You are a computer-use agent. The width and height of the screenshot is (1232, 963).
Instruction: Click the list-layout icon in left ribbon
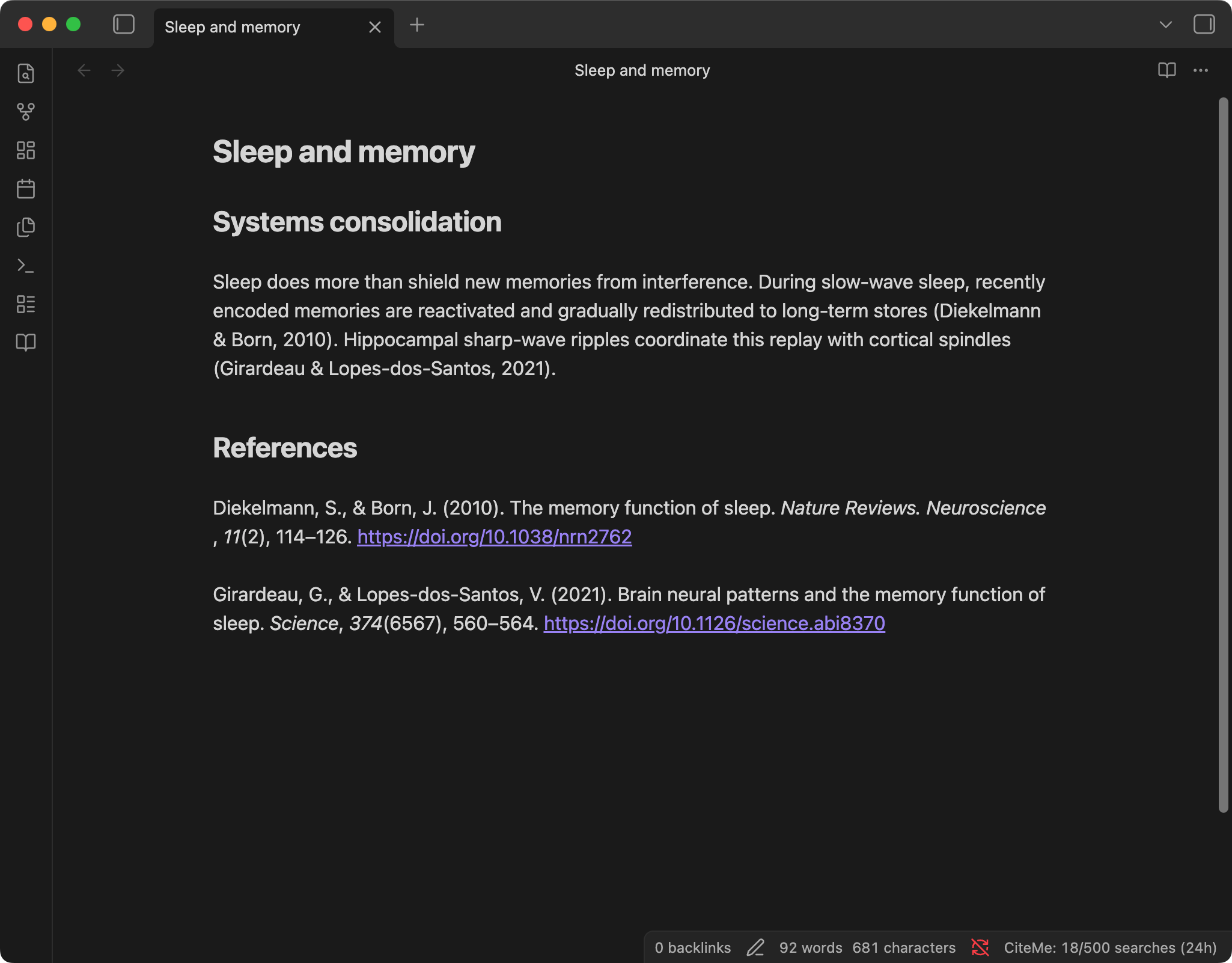tap(26, 304)
